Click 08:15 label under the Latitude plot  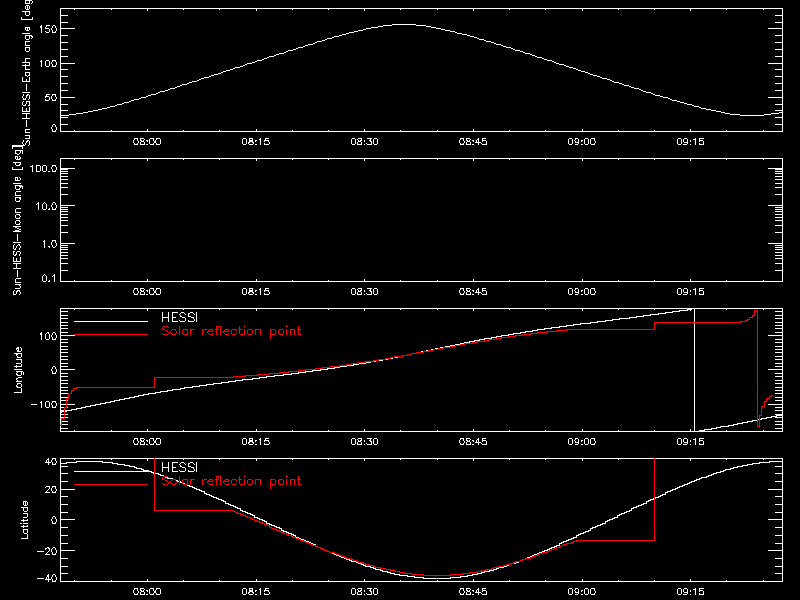256,592
